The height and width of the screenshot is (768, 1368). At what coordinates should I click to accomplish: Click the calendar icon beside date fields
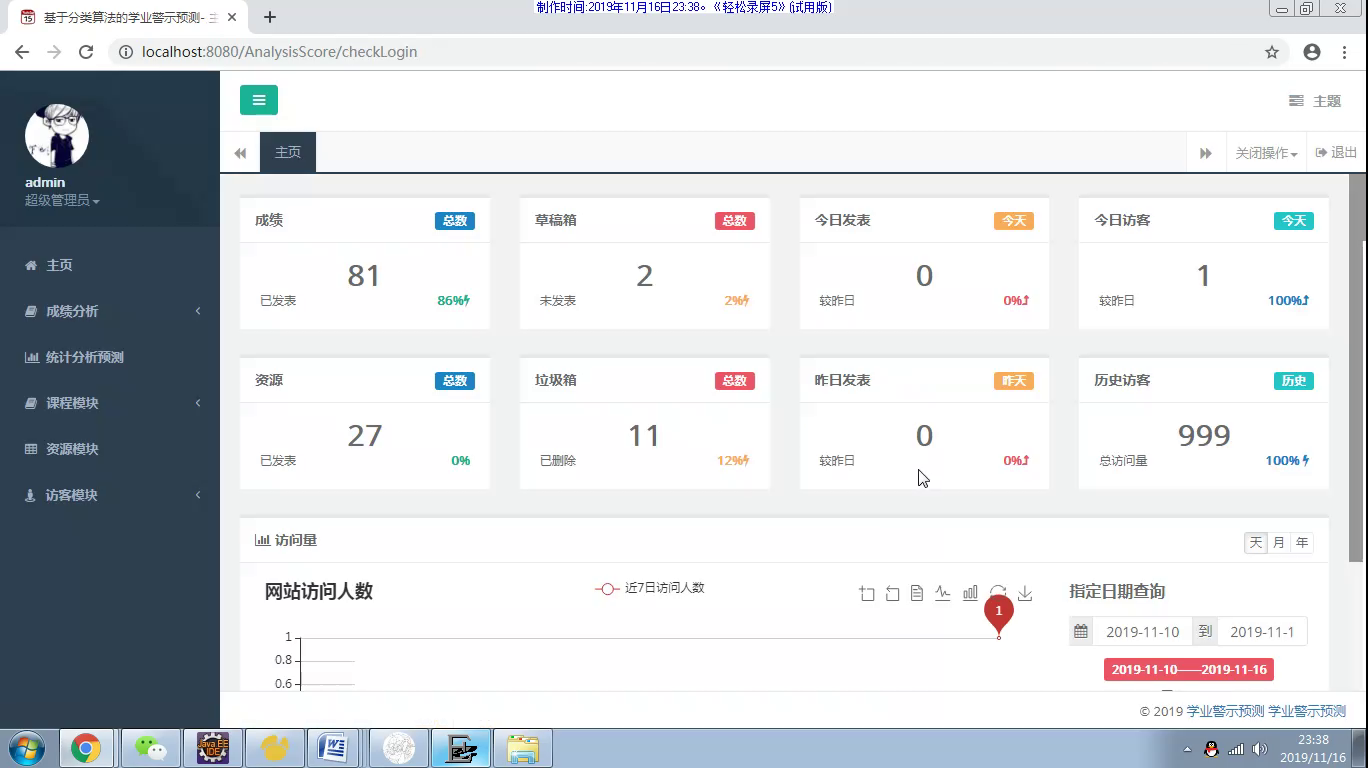click(1081, 632)
